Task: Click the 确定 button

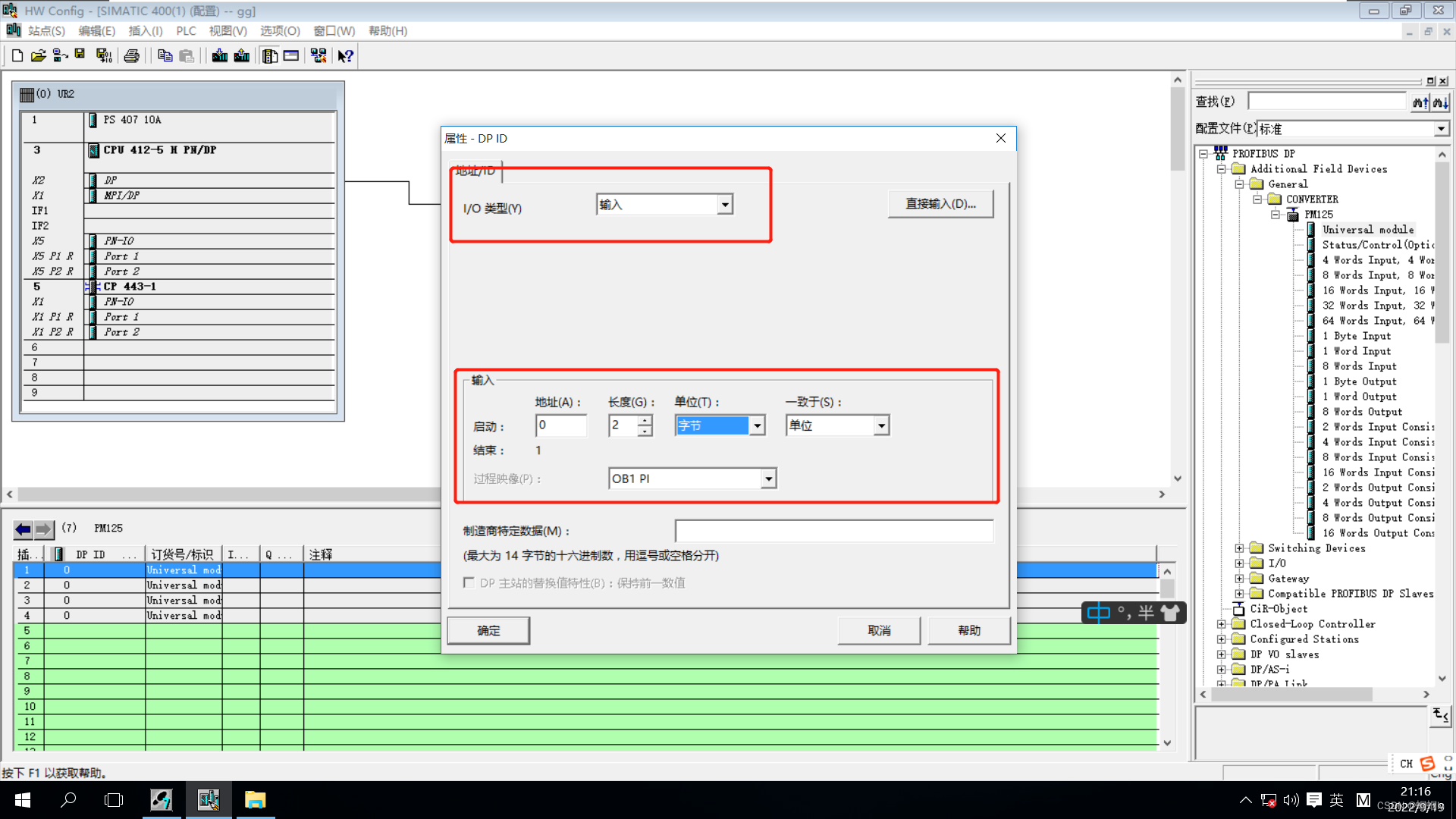Action: [x=488, y=631]
